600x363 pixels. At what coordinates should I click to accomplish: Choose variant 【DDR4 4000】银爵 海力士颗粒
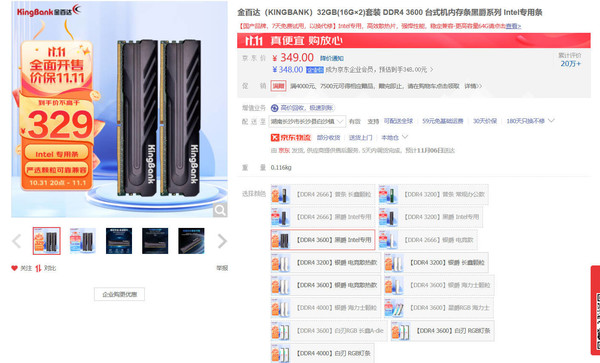(x=326, y=308)
